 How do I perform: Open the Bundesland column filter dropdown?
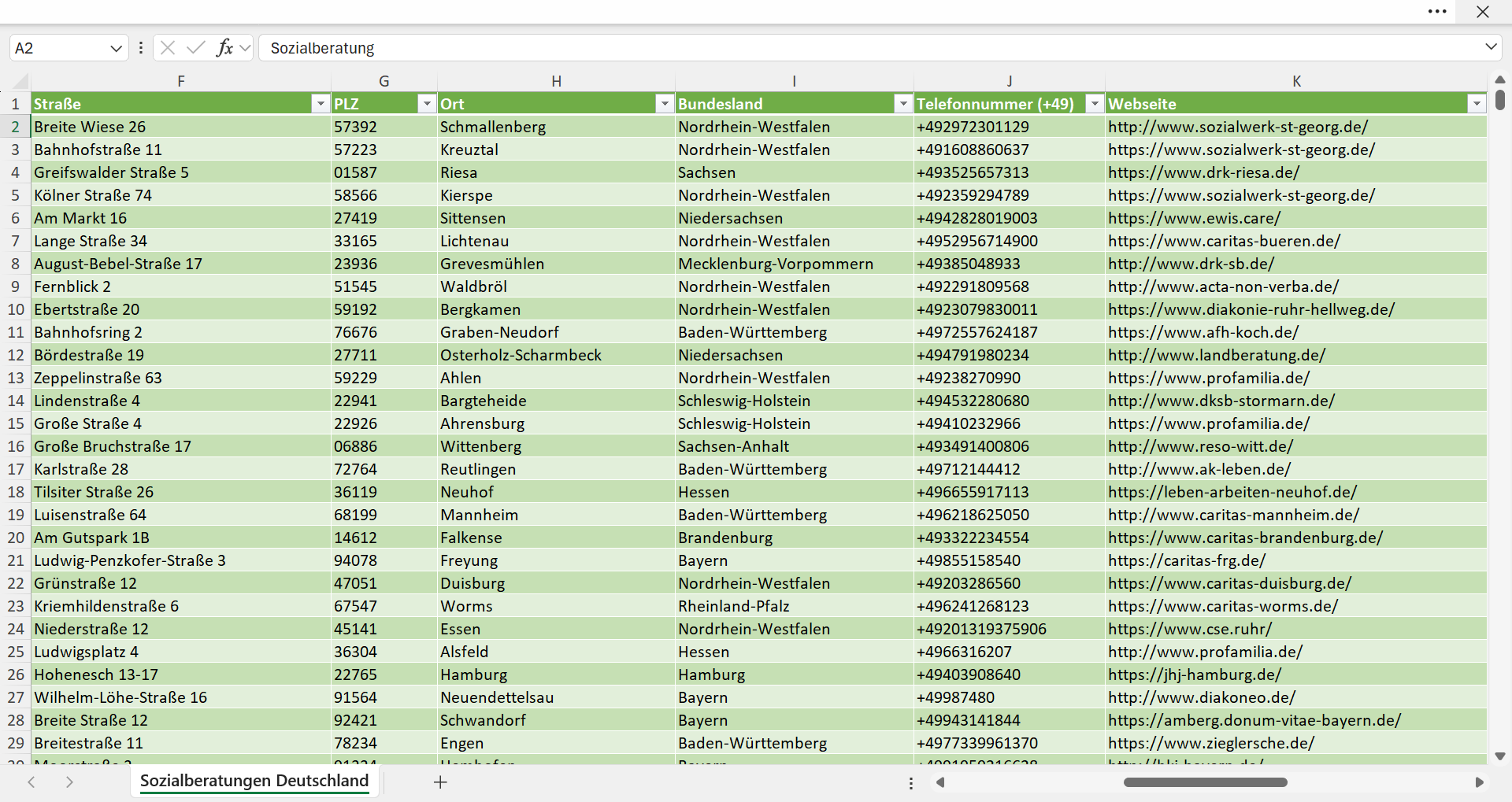click(x=903, y=104)
